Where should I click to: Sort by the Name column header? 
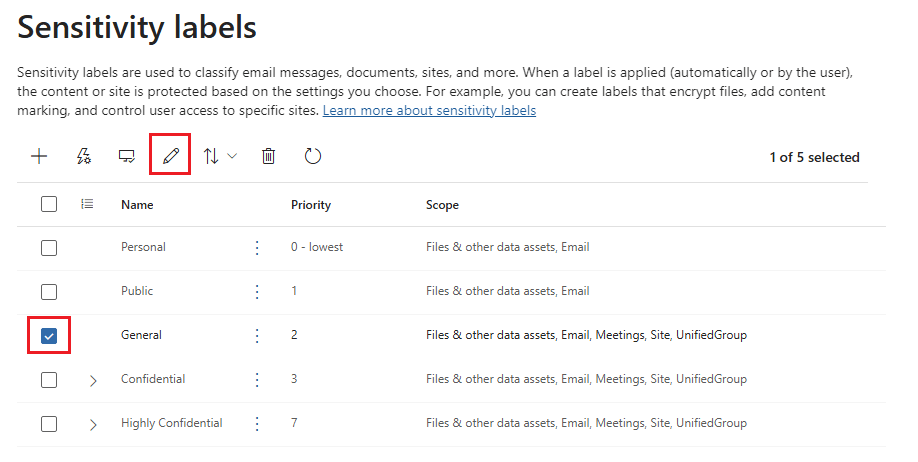pyautogui.click(x=137, y=205)
